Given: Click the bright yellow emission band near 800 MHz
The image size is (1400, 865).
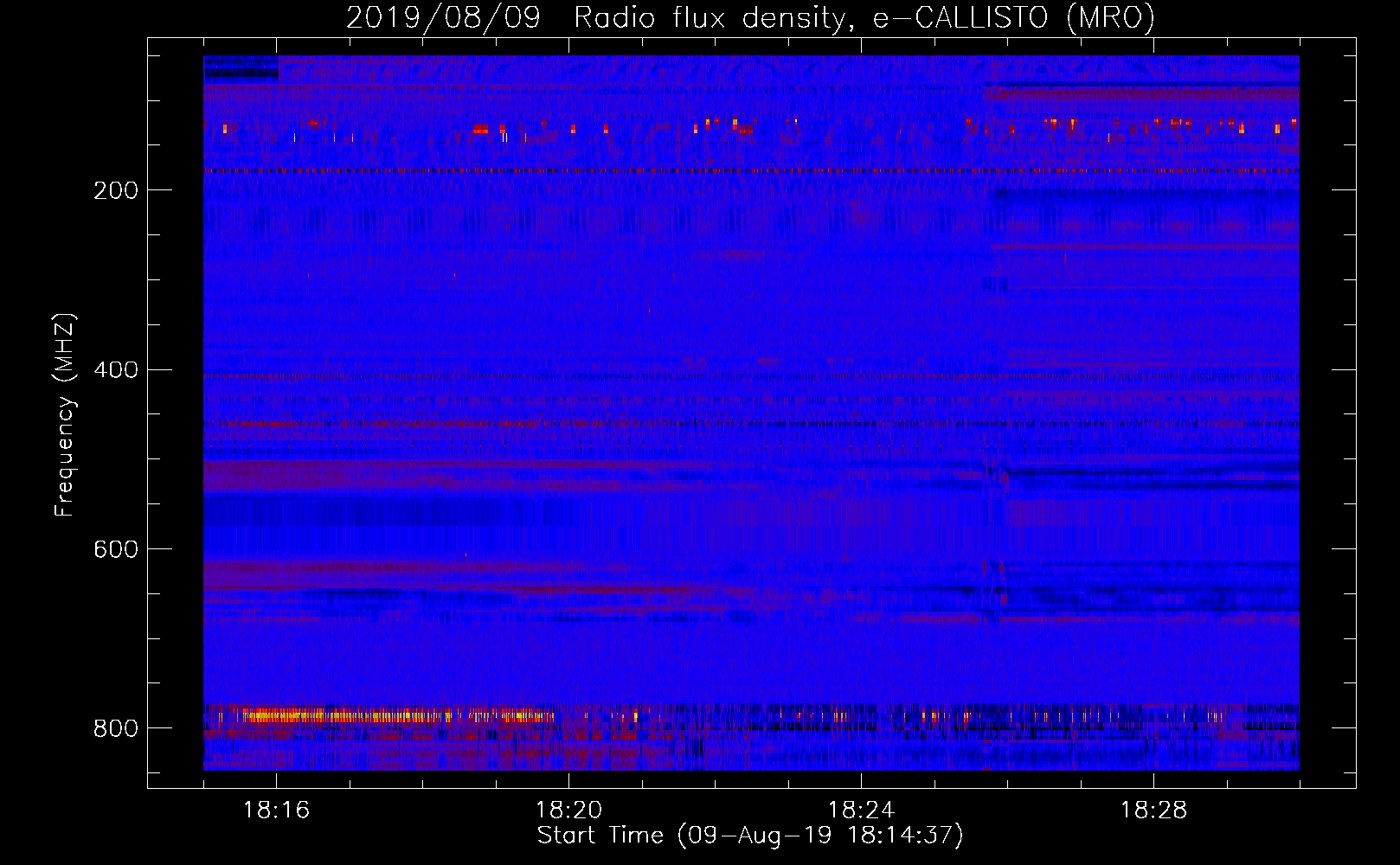Looking at the screenshot, I should coord(398,715).
